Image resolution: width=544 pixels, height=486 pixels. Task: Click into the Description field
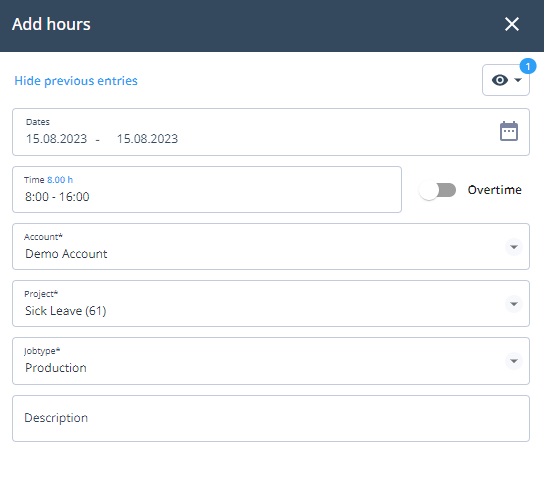(271, 418)
